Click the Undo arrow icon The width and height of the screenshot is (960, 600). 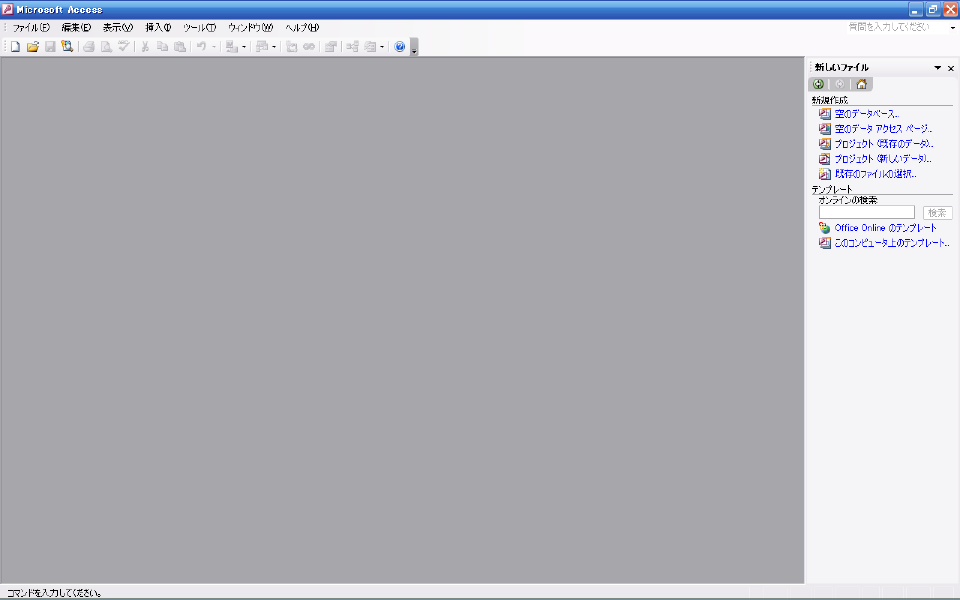point(201,47)
